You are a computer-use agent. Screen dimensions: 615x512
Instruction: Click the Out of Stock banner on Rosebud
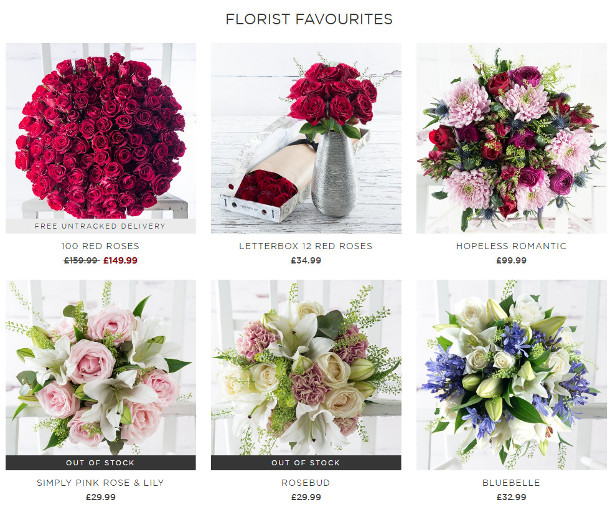306,463
